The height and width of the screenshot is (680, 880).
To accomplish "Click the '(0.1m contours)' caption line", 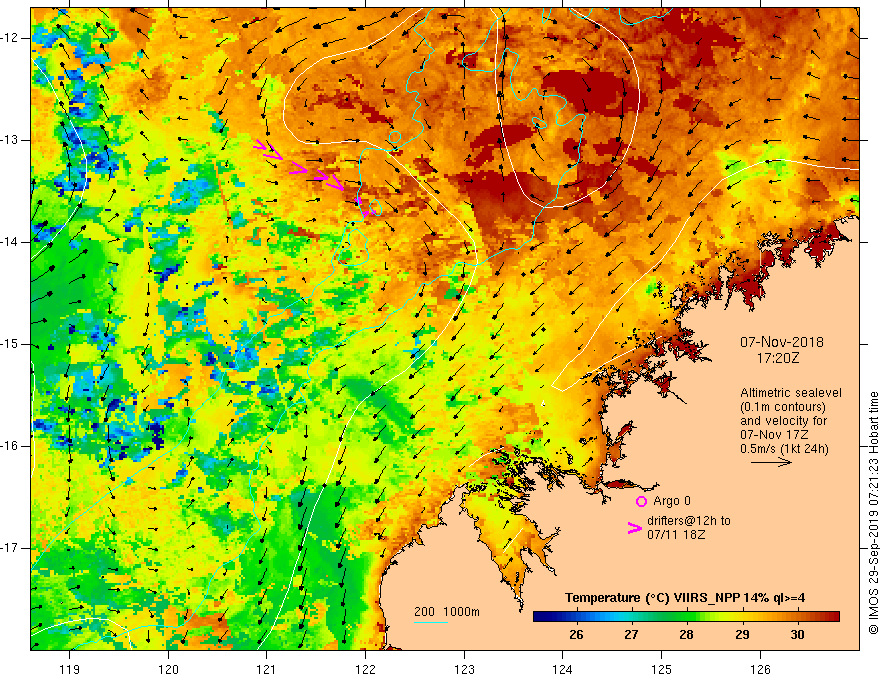I will click(783, 407).
